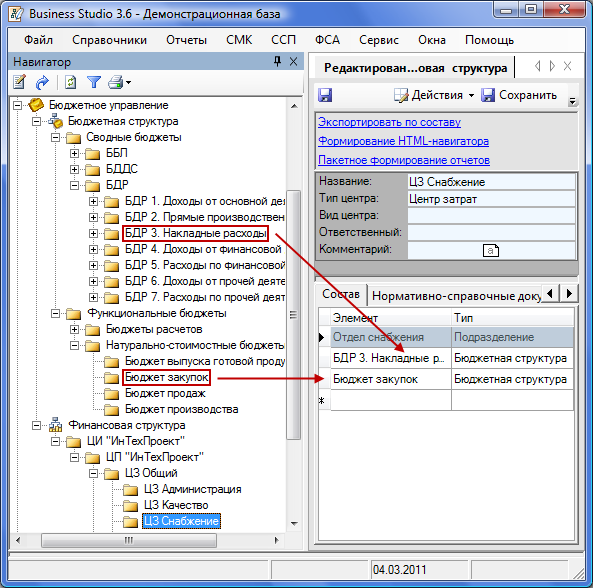Open the Справочники menu
The width and height of the screenshot is (593, 588).
coord(109,40)
